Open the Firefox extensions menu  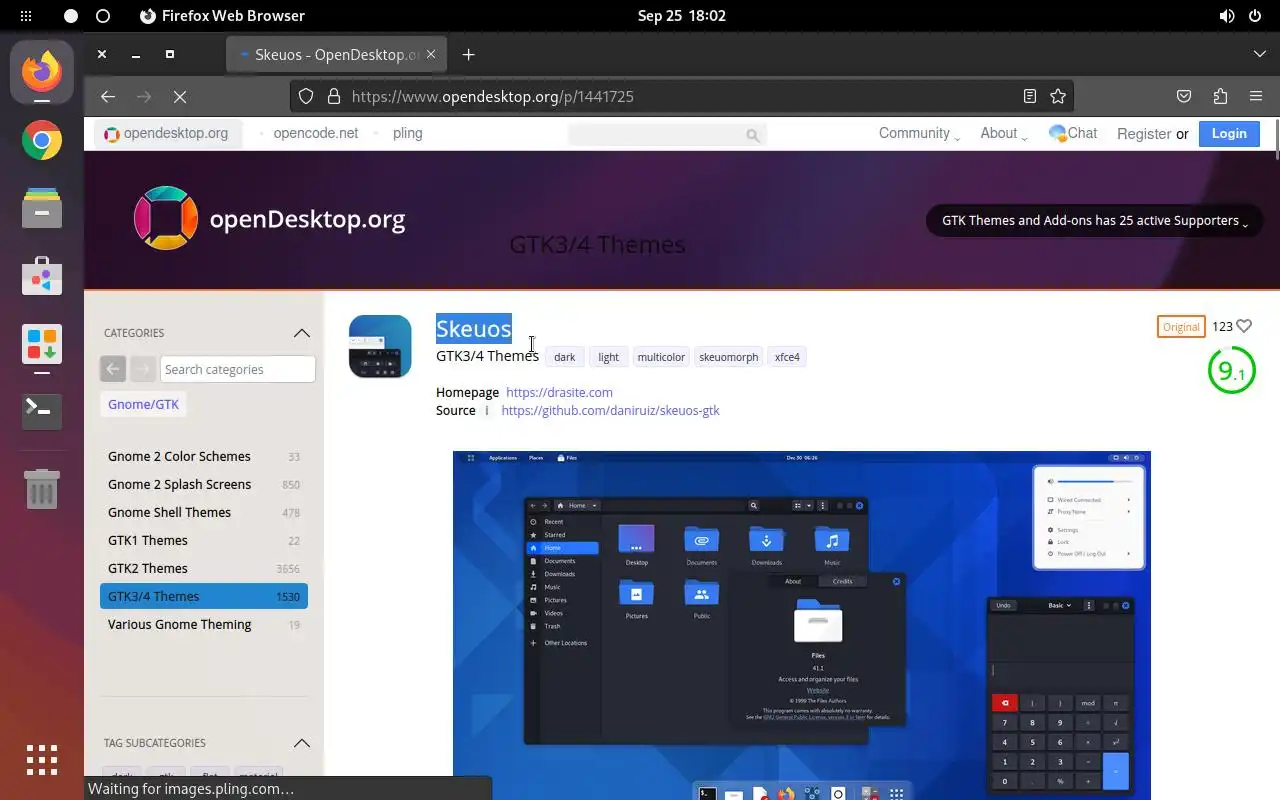pos(1220,96)
